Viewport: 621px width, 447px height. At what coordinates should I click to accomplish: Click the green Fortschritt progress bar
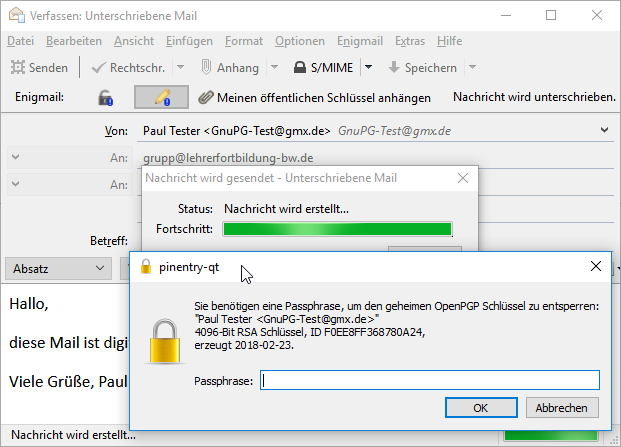(x=337, y=230)
